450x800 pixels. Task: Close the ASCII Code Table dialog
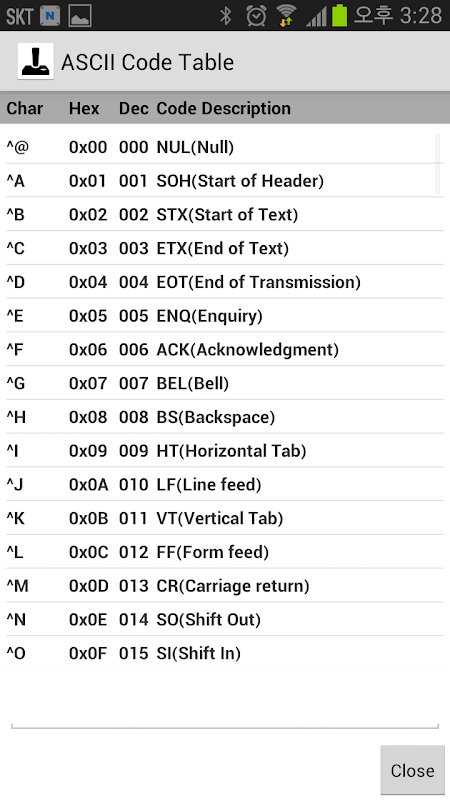[412, 770]
